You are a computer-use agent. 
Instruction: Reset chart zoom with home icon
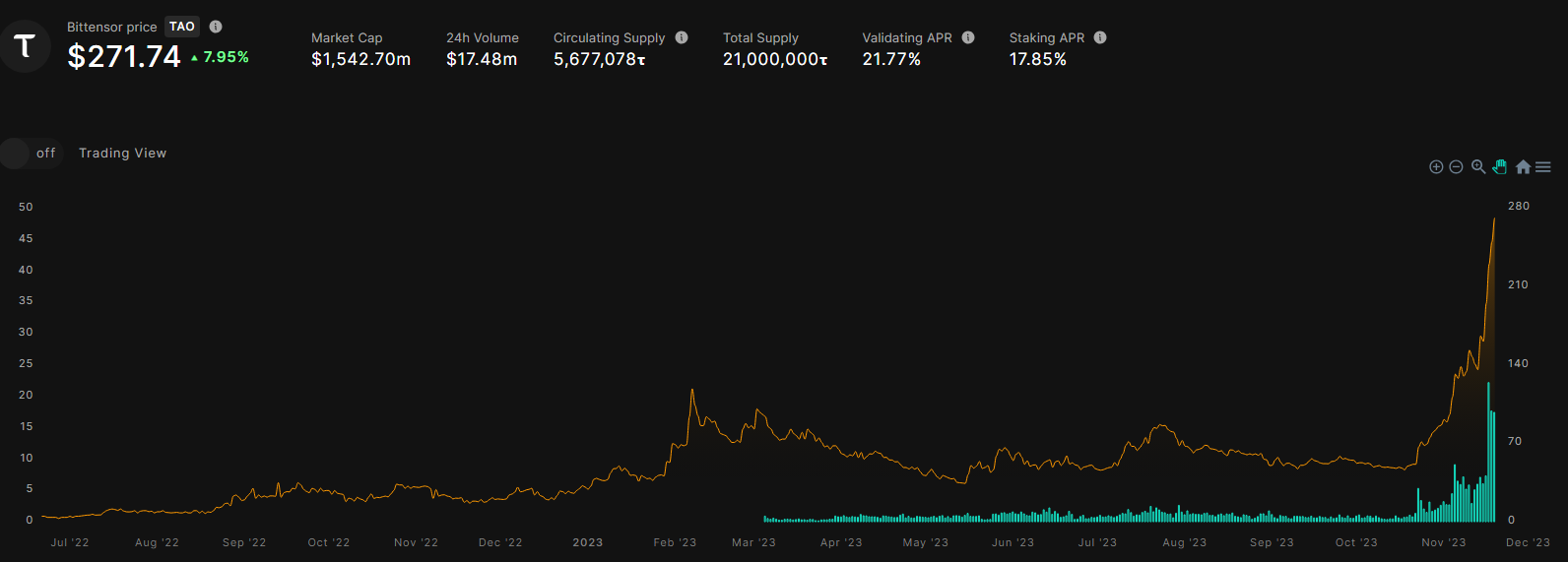[1523, 167]
